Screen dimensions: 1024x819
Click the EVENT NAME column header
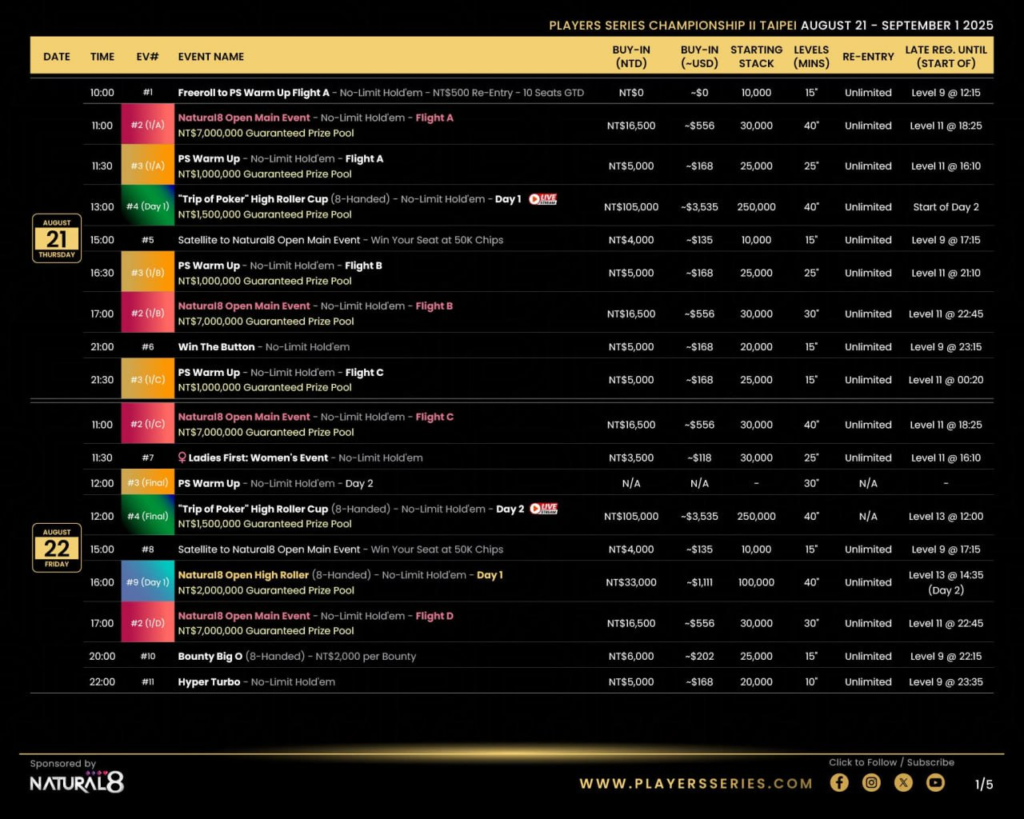click(211, 57)
